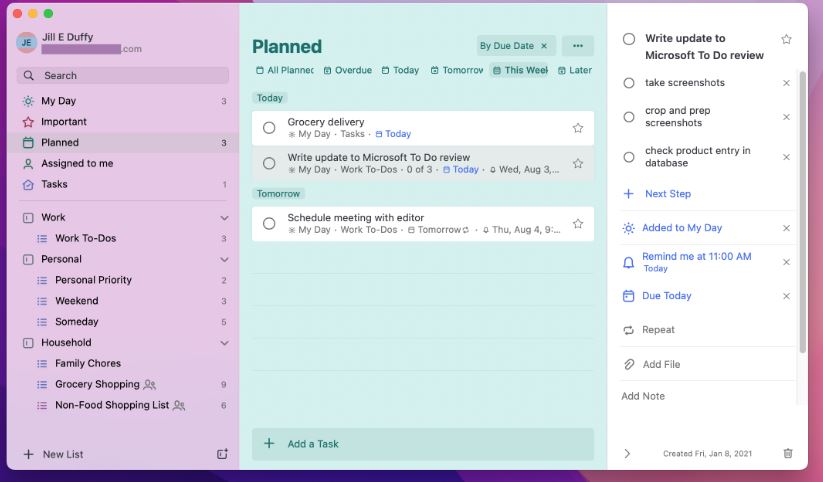Click the plus icon for New List

[x=29, y=454]
